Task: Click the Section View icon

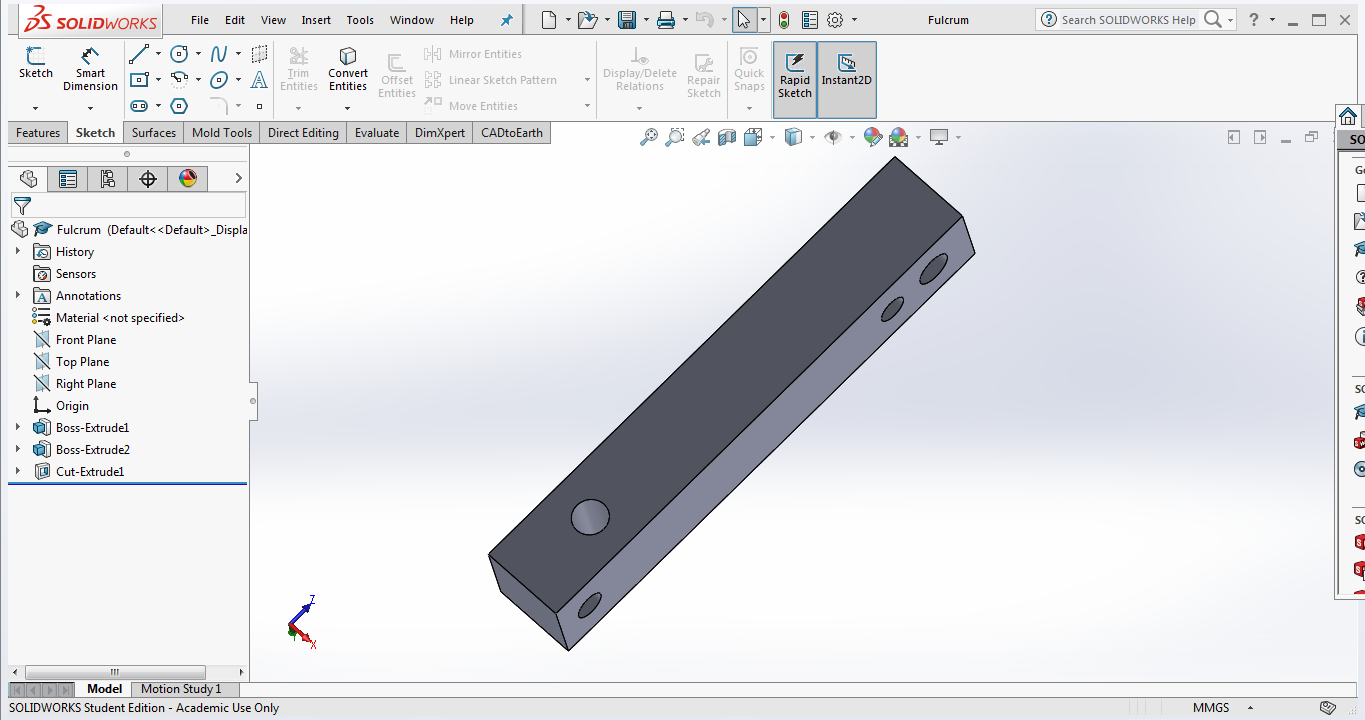Action: click(727, 137)
